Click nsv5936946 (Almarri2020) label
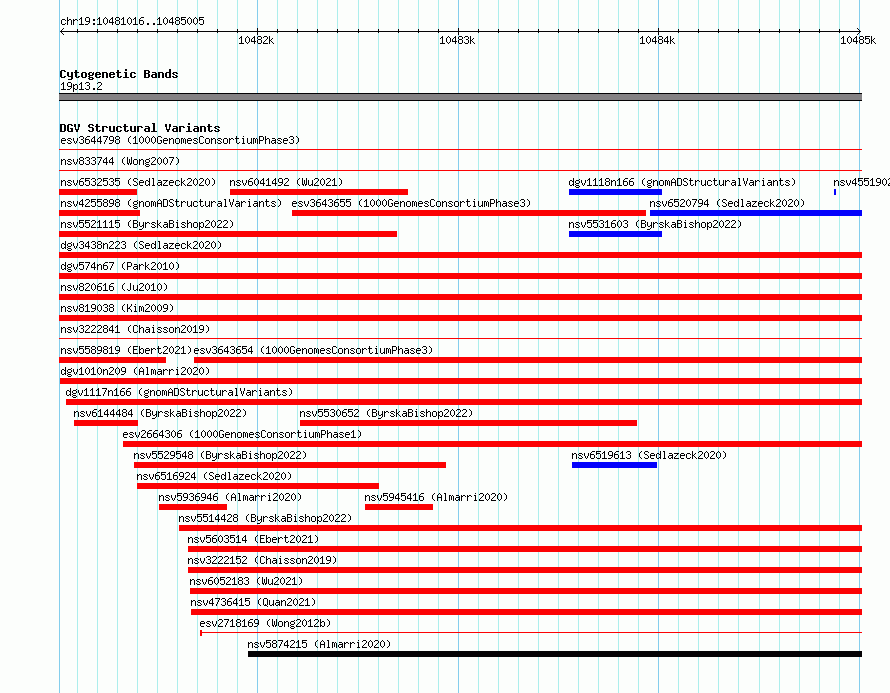The width and height of the screenshot is (890, 693). (x=230, y=497)
